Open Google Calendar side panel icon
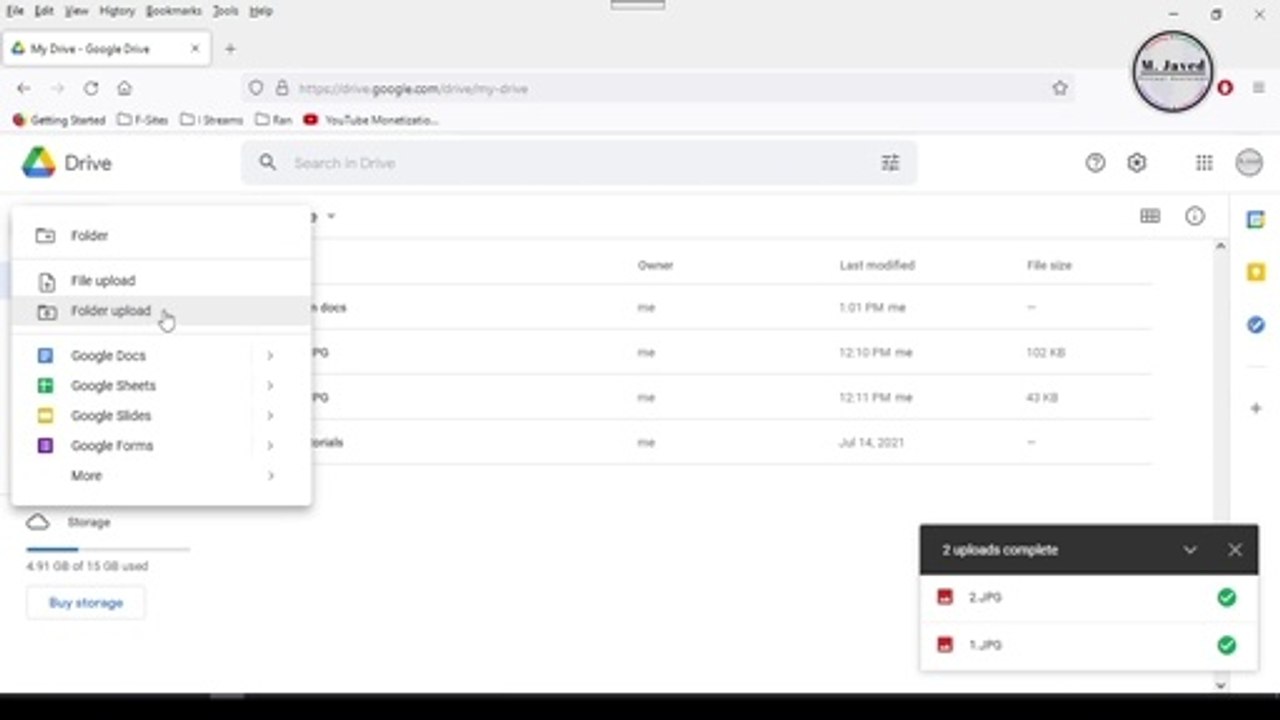Image resolution: width=1280 pixels, height=720 pixels. click(x=1256, y=220)
